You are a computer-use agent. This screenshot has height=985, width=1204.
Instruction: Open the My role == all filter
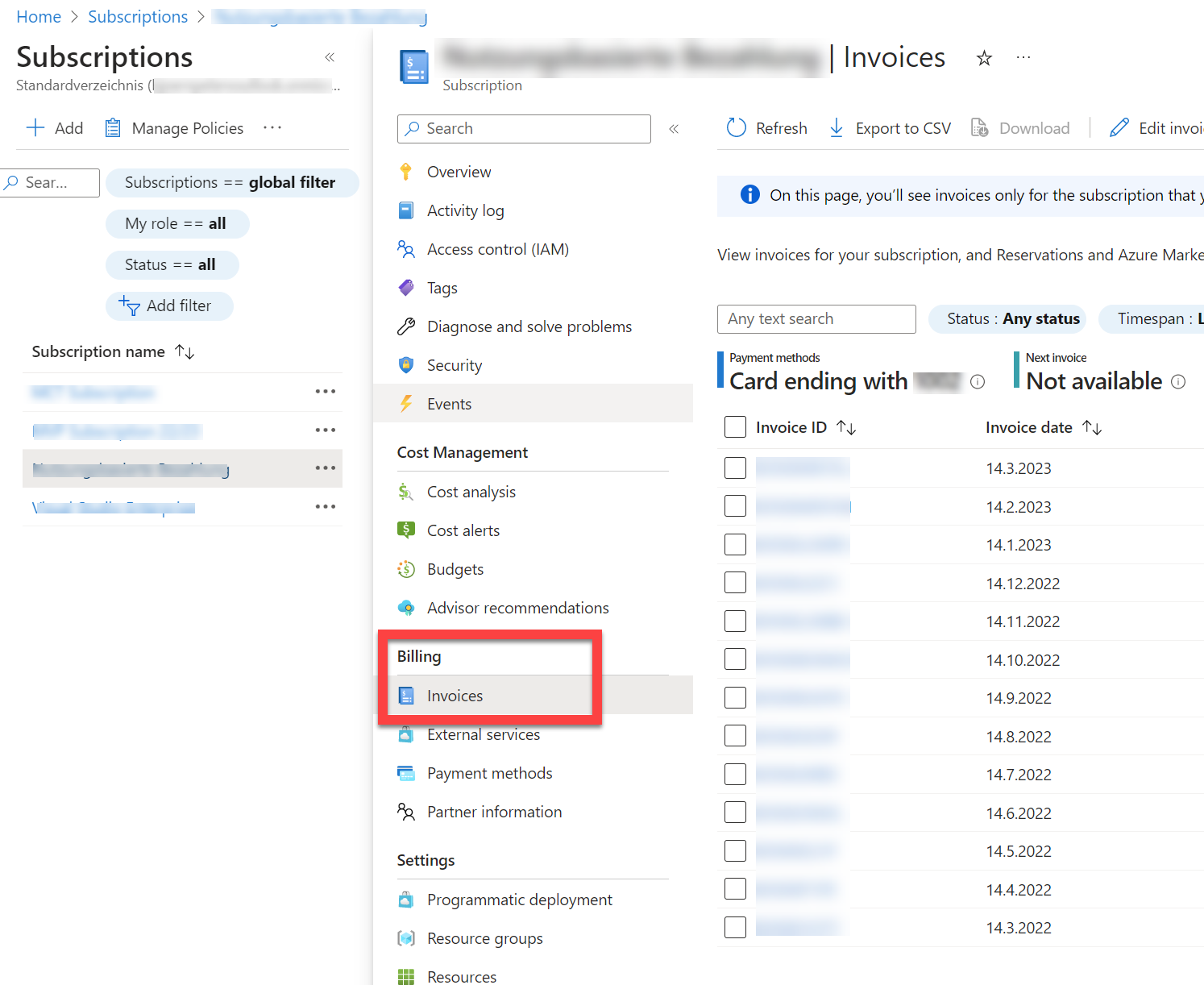point(177,224)
